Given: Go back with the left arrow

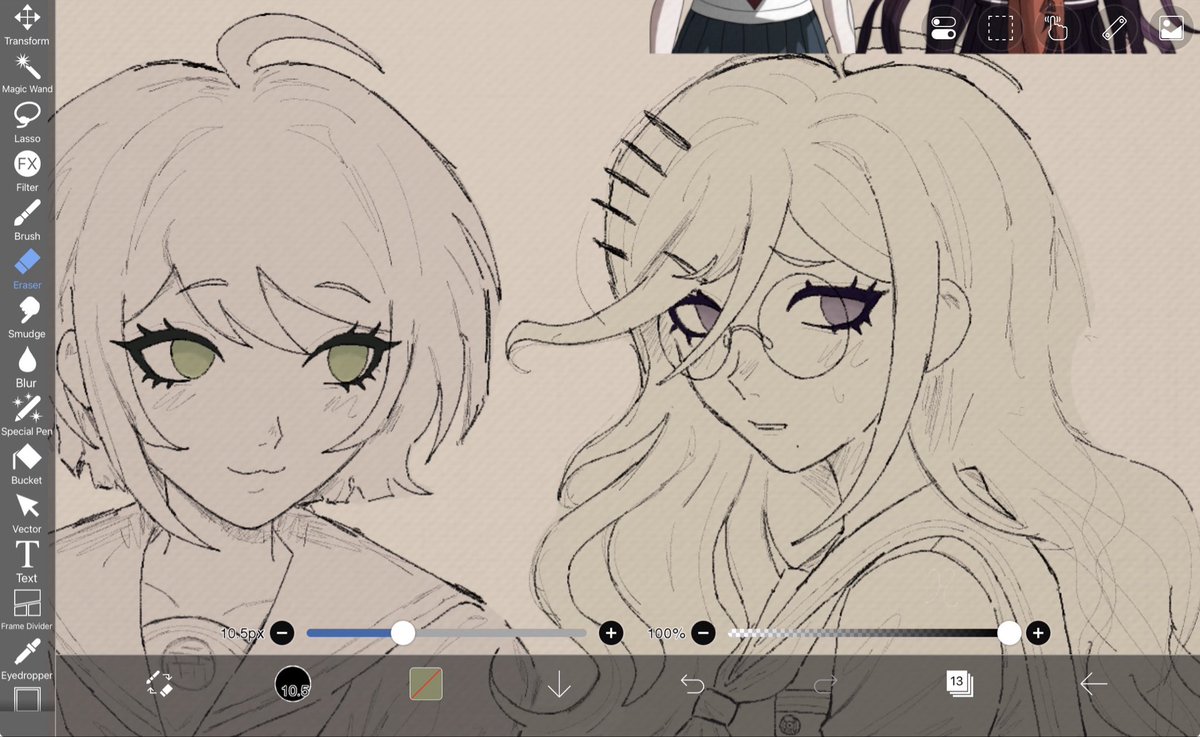Looking at the screenshot, I should point(1093,684).
